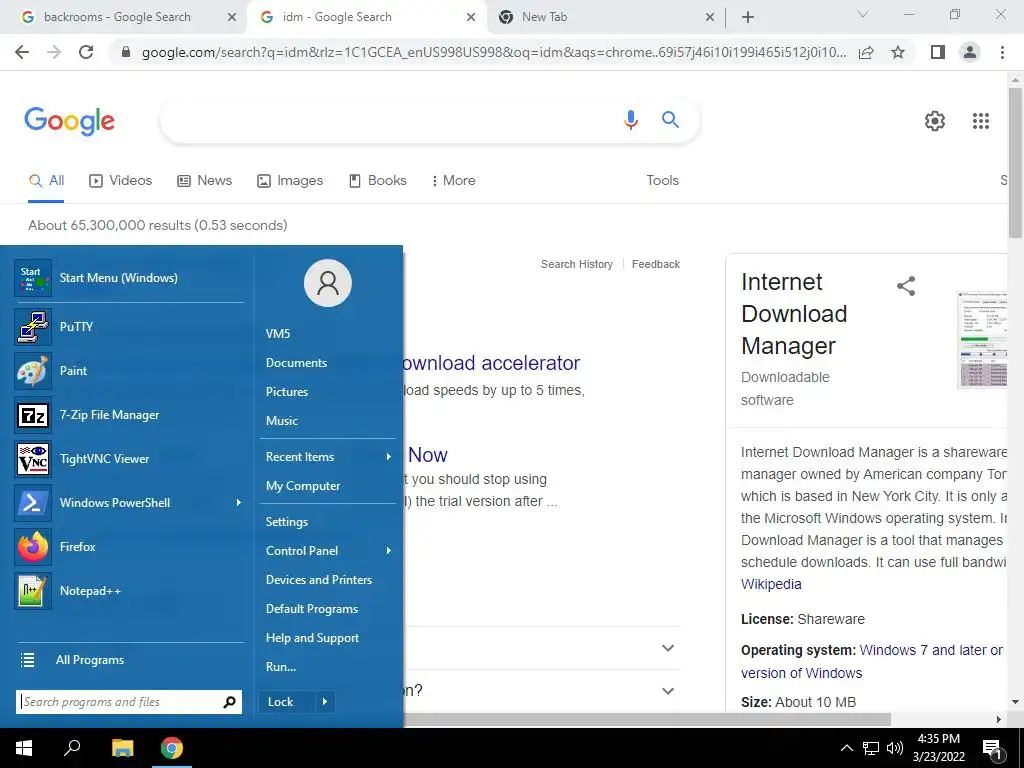
Task: Click the Google search magnifier button
Action: pos(670,120)
